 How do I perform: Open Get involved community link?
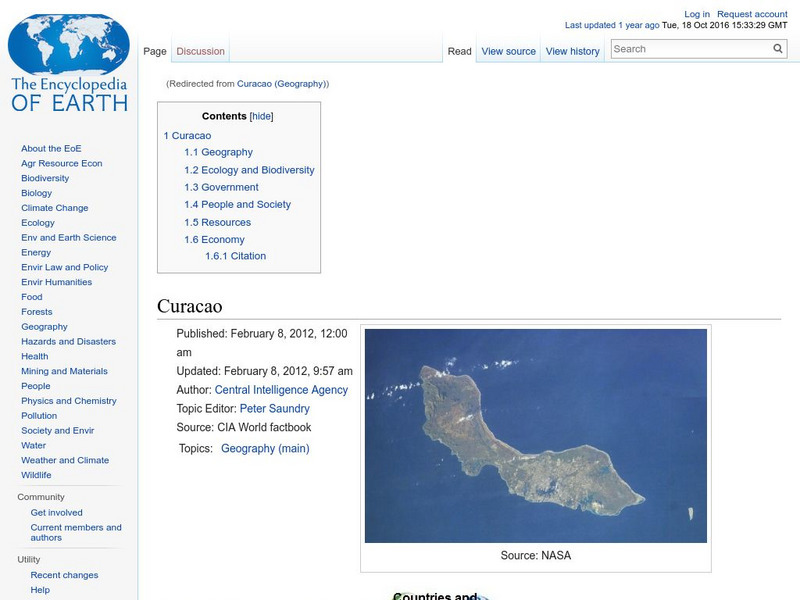[56, 512]
